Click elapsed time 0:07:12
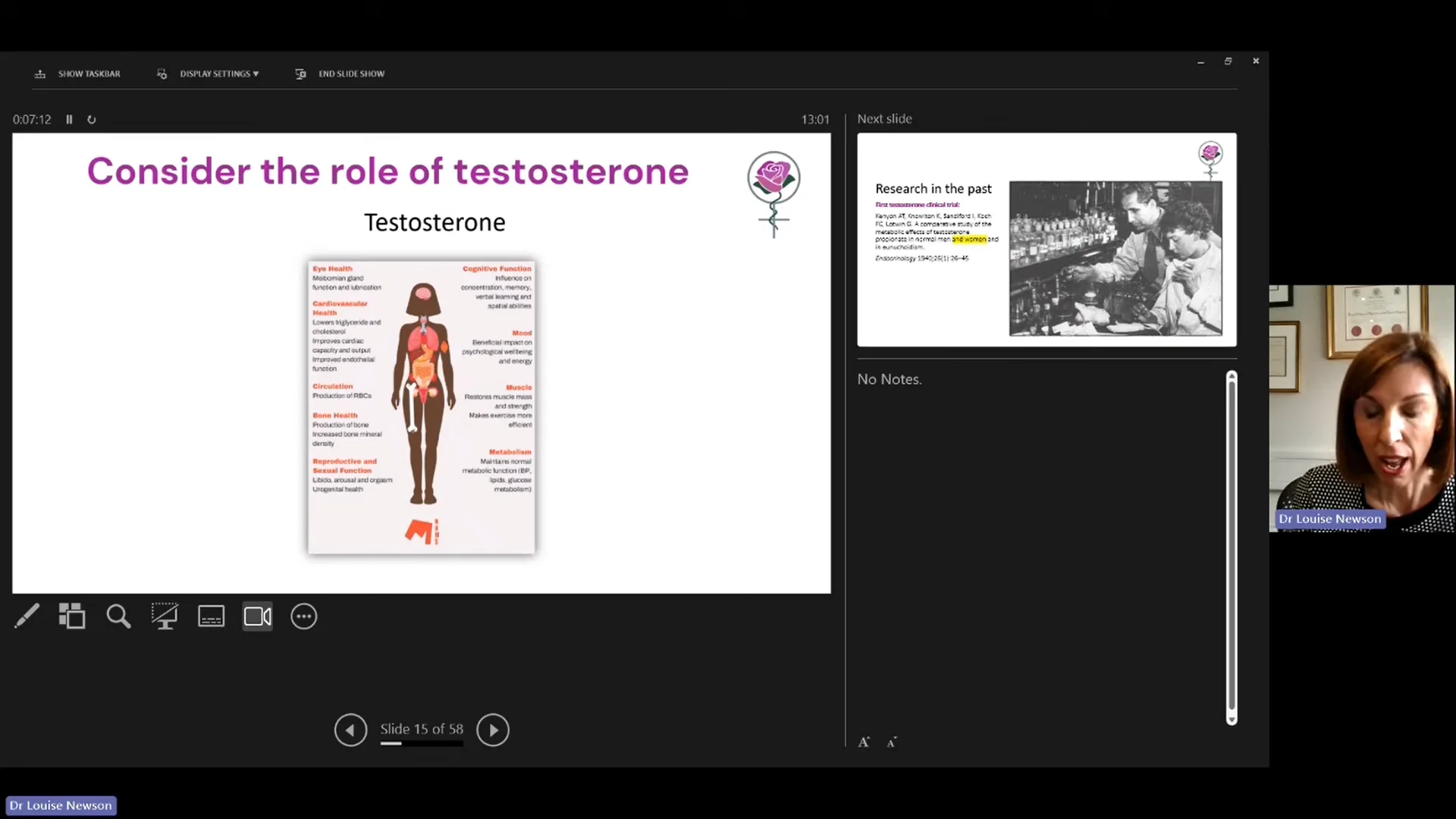The height and width of the screenshot is (819, 1456). tap(32, 119)
